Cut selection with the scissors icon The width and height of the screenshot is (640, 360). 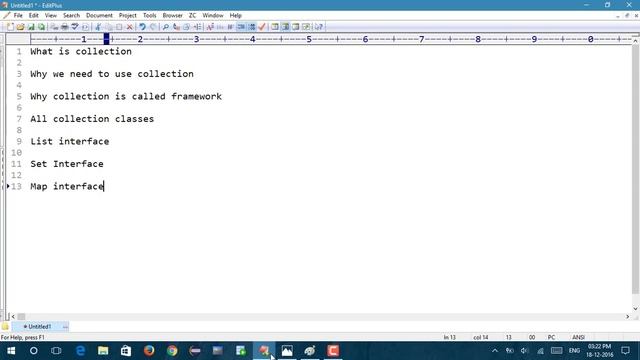(98, 27)
